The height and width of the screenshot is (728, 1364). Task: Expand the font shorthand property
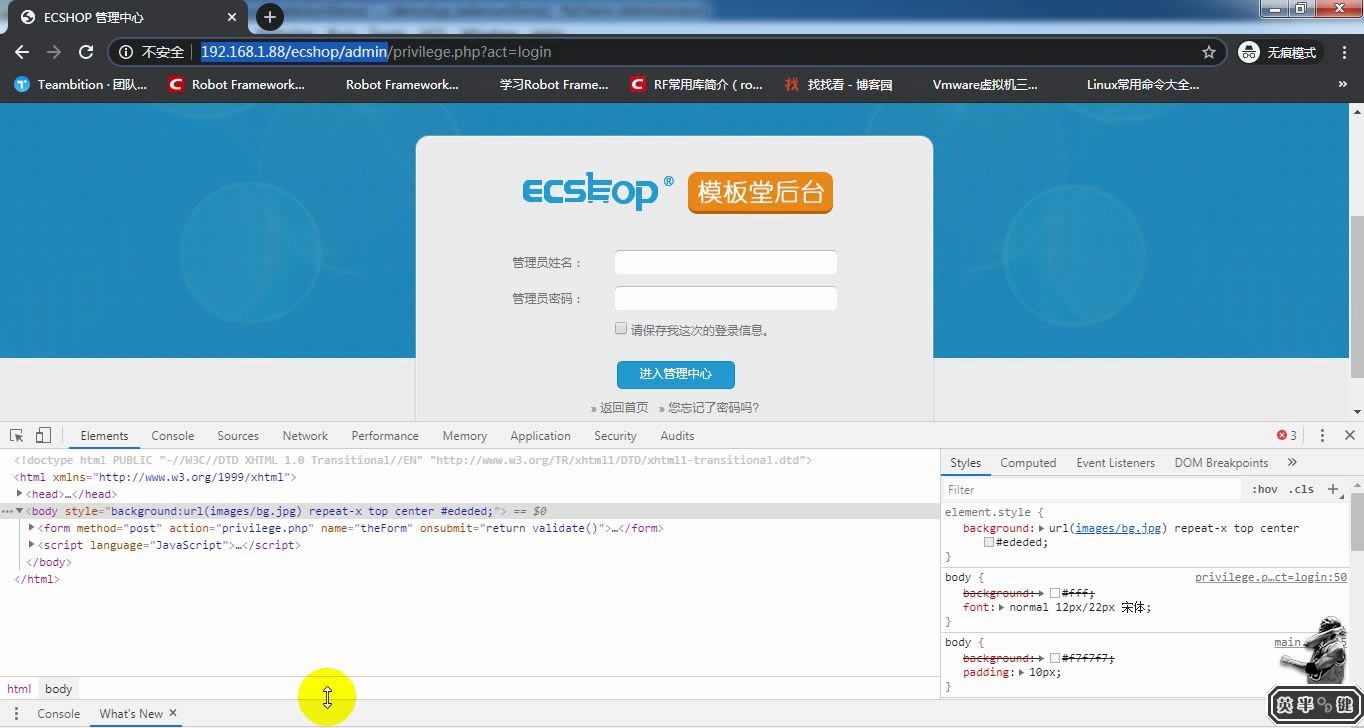click(x=1002, y=607)
